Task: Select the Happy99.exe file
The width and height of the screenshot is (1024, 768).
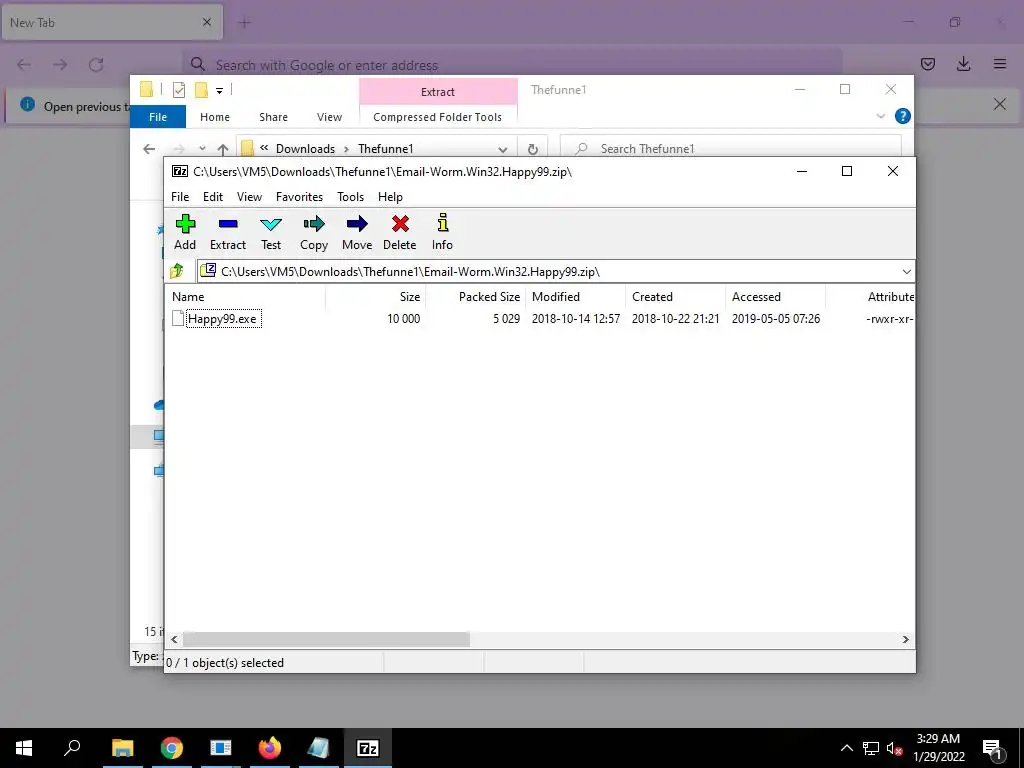Action: tap(222, 319)
